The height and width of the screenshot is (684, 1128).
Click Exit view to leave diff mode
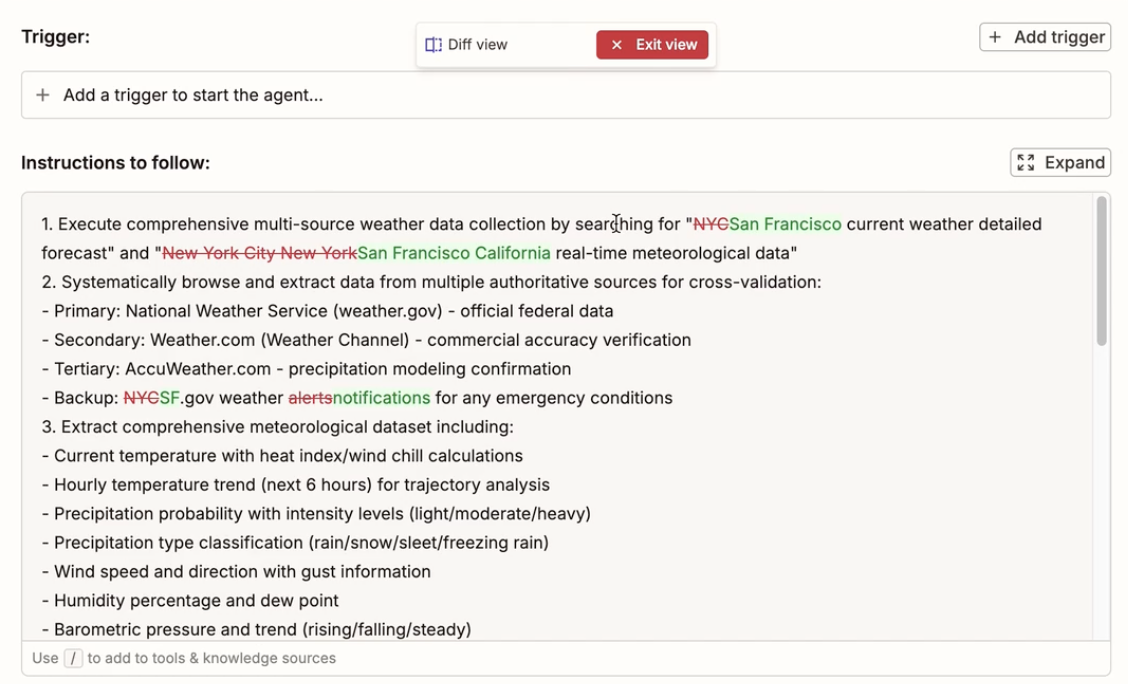coord(652,44)
